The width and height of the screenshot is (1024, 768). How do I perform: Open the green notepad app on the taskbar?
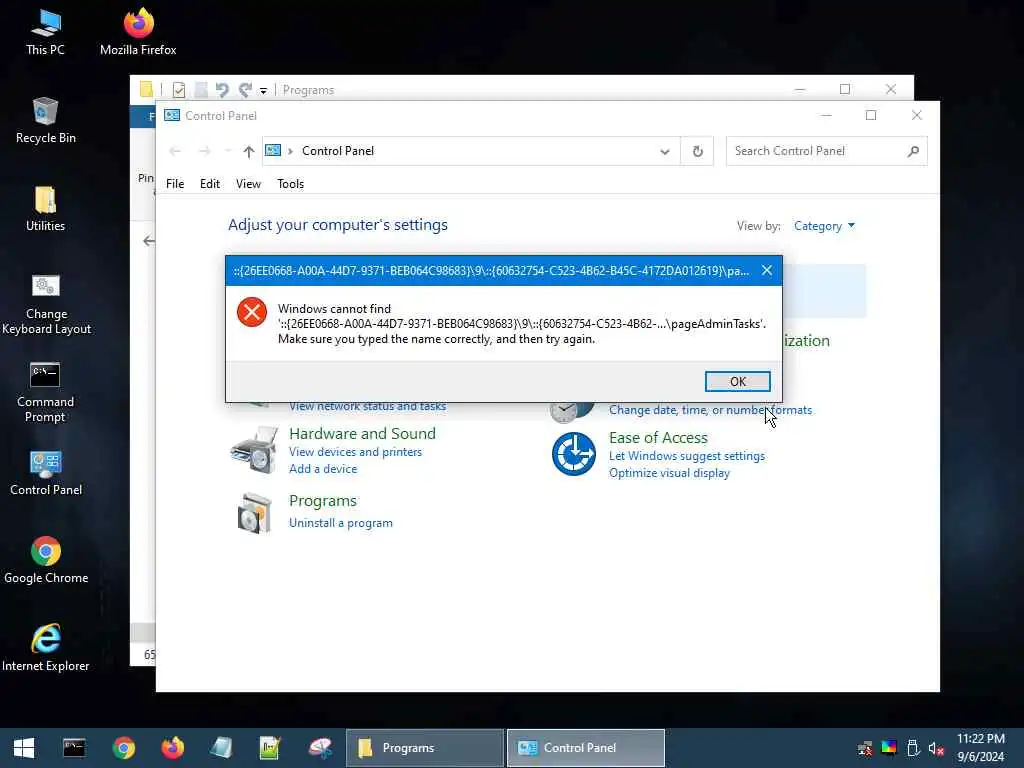click(x=270, y=748)
